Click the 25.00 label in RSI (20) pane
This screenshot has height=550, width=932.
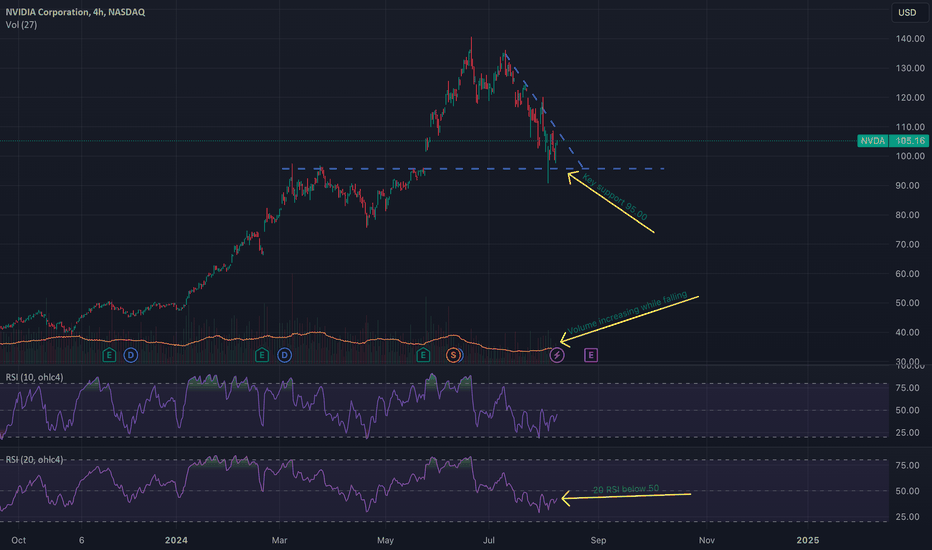pos(908,517)
